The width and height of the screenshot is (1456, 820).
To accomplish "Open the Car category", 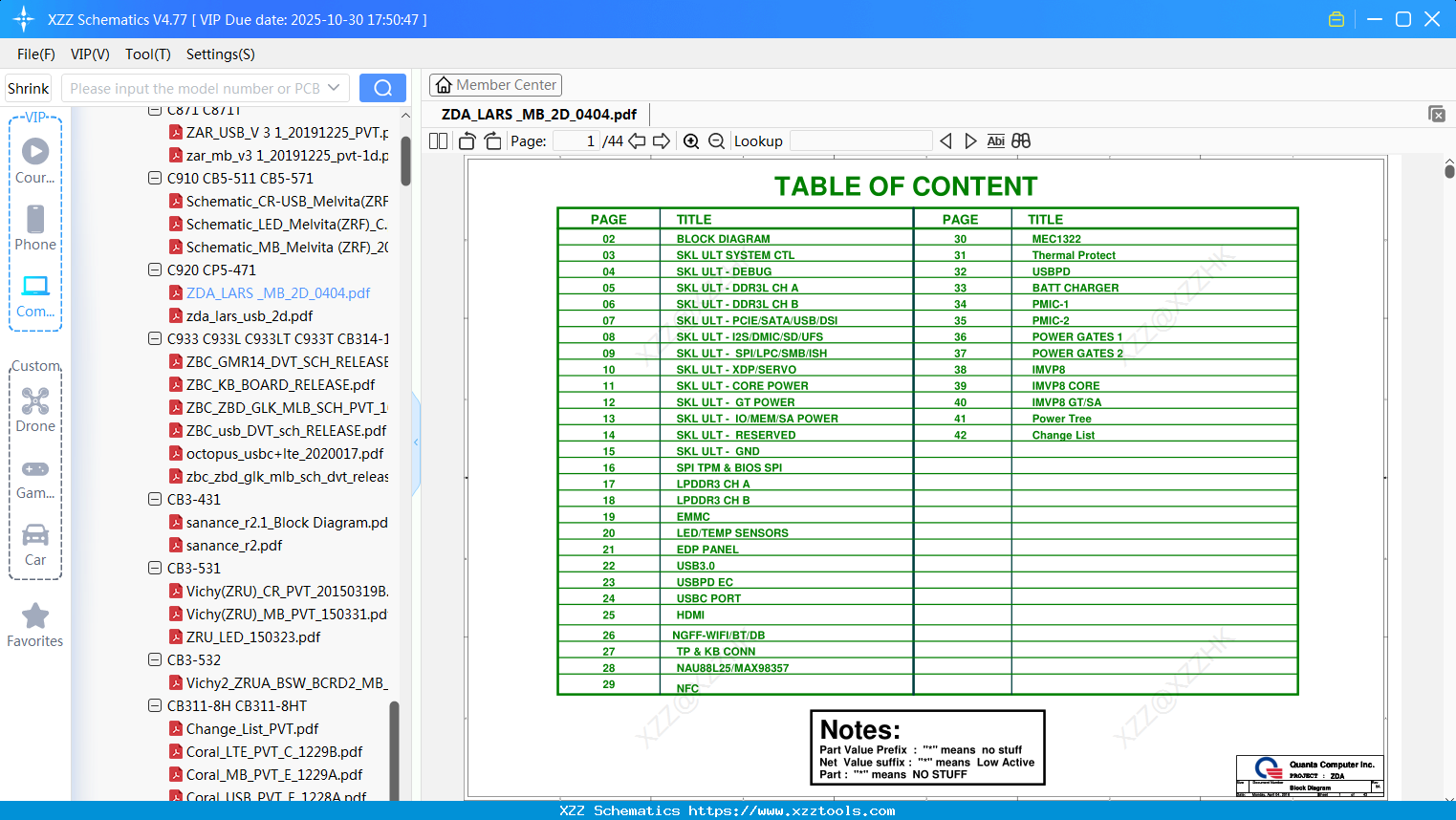I will pyautogui.click(x=35, y=543).
